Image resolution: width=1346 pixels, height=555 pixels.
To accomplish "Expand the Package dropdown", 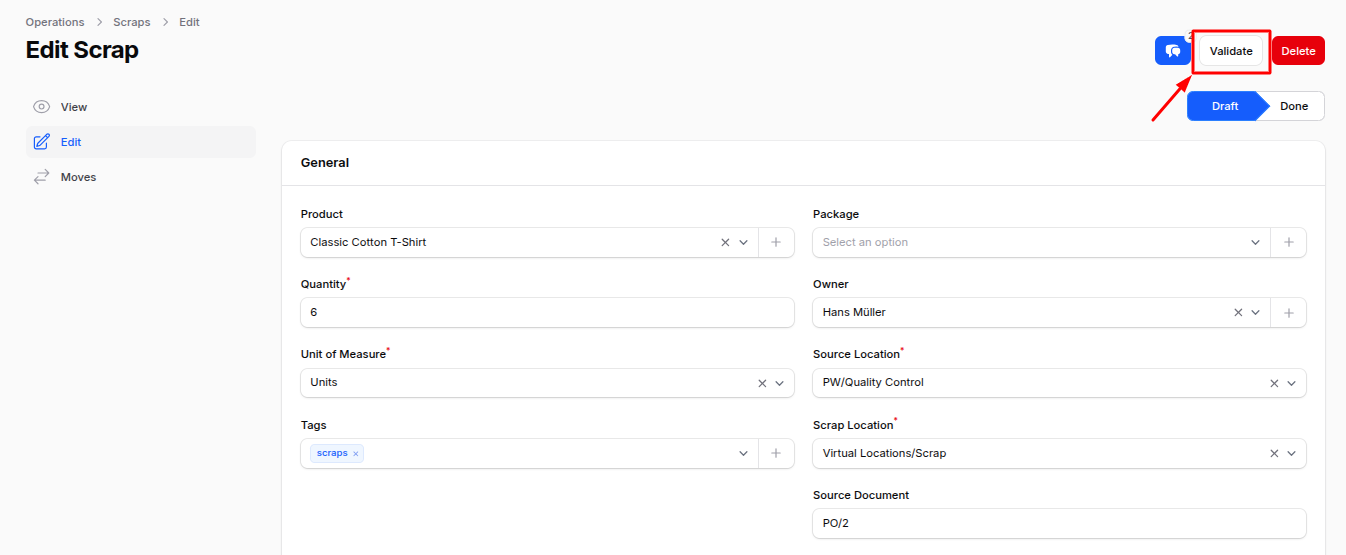I will [1256, 243].
